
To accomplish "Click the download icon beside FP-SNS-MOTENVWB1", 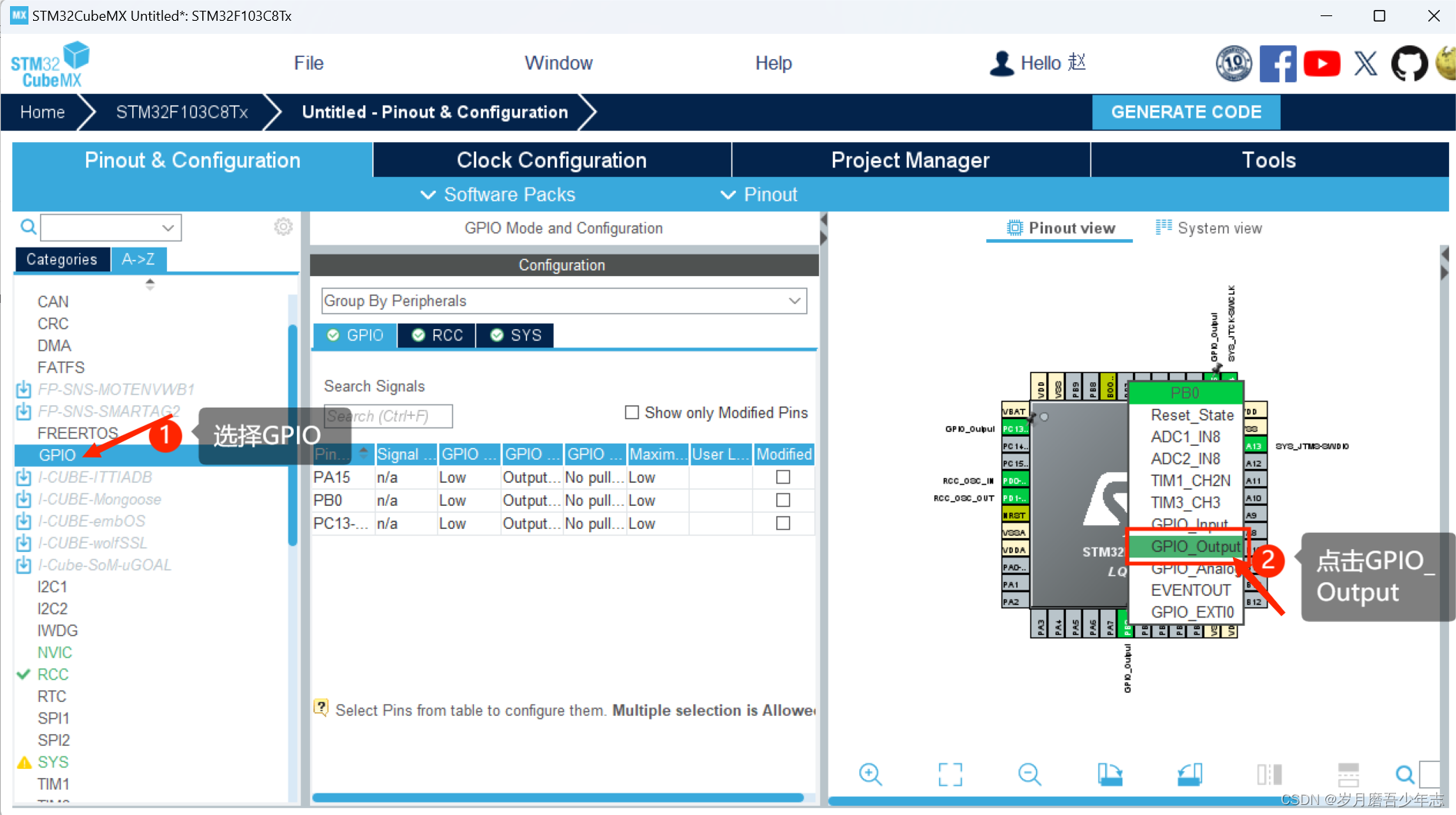I will click(24, 389).
